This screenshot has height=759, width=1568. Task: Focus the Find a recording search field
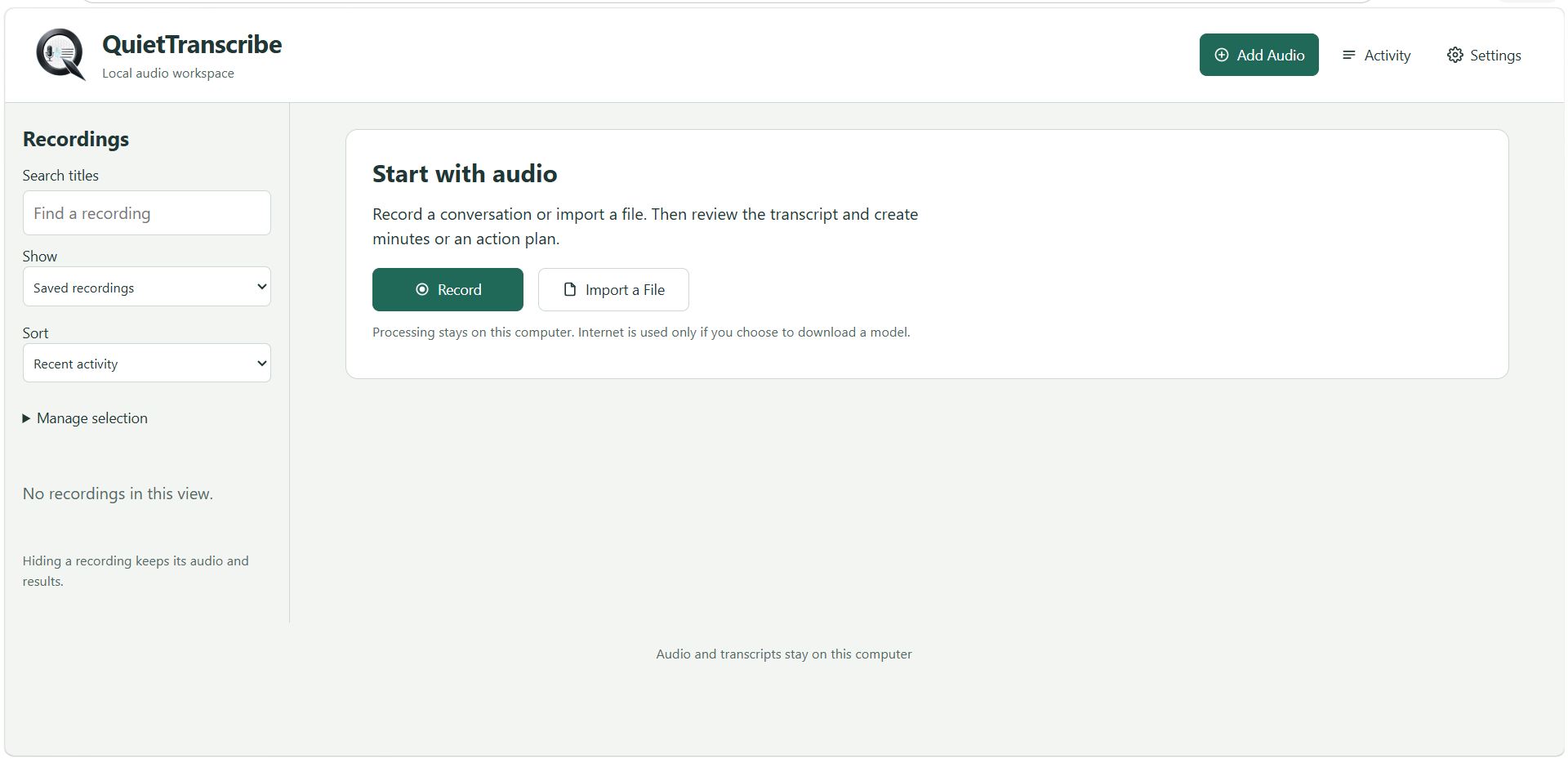(x=147, y=213)
